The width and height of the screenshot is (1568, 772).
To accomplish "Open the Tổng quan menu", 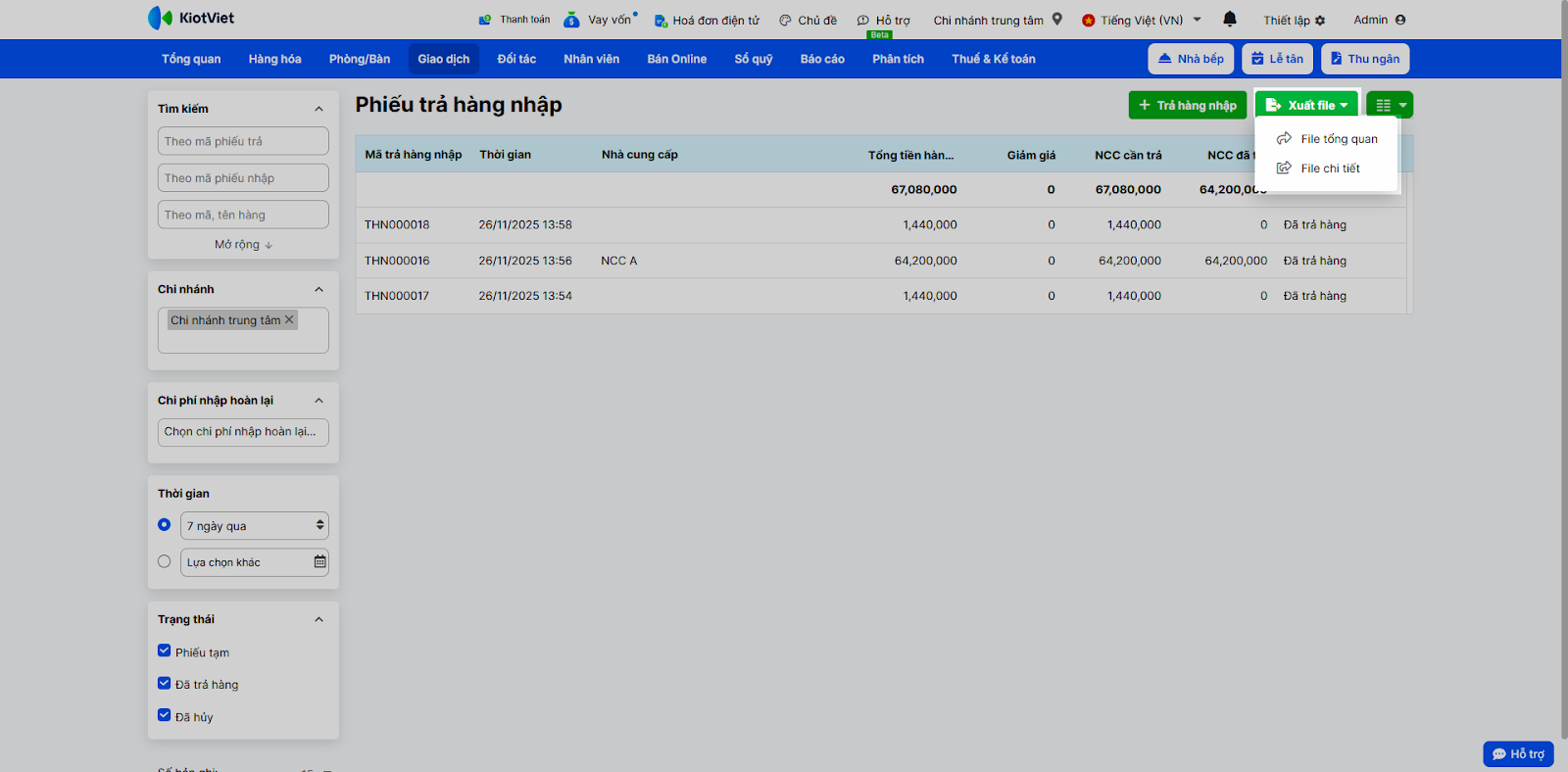I will point(191,59).
